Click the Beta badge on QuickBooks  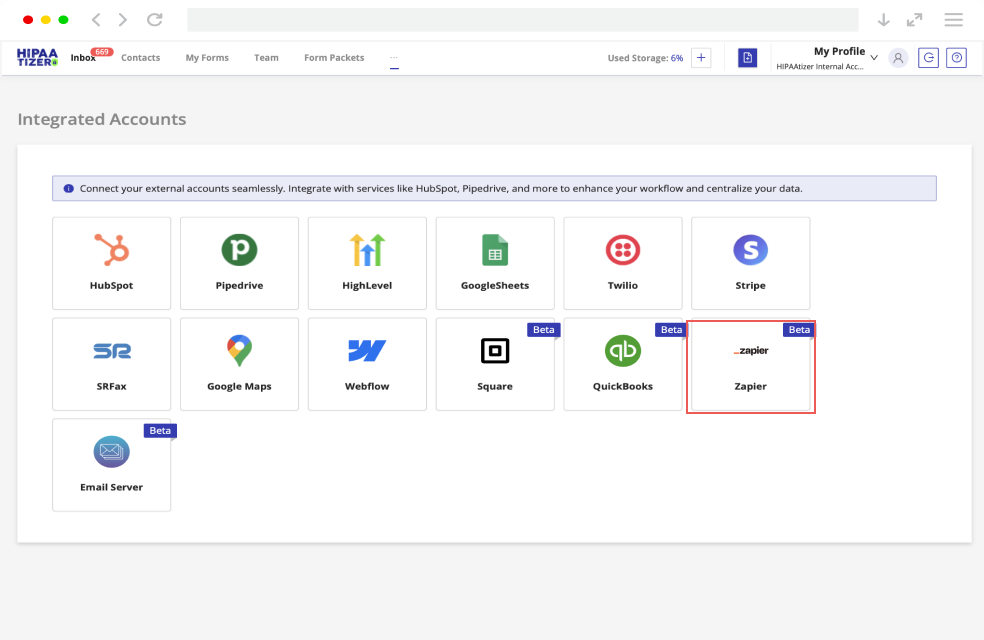(x=671, y=329)
